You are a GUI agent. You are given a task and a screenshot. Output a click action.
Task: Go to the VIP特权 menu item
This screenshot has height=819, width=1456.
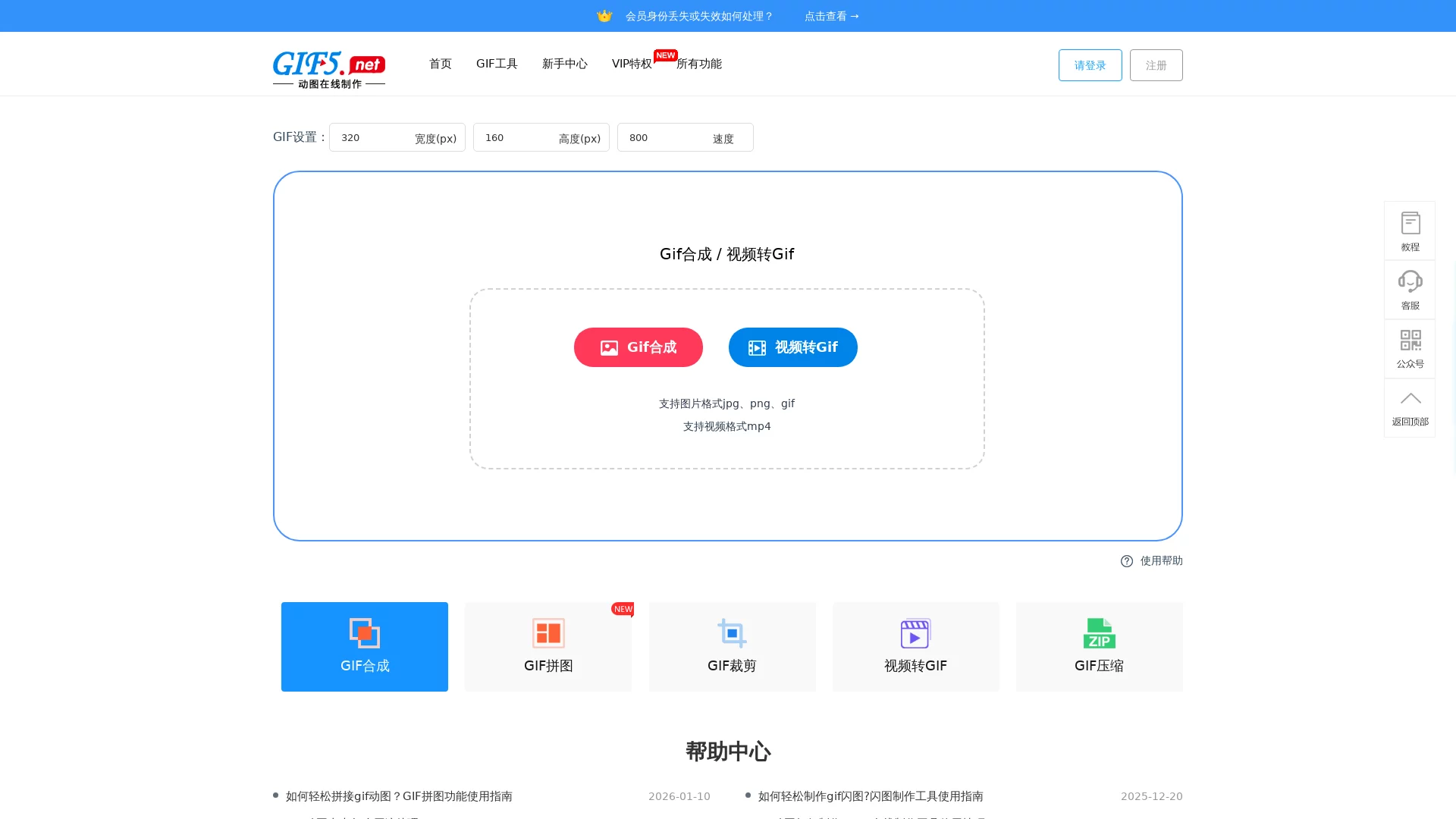tap(632, 64)
